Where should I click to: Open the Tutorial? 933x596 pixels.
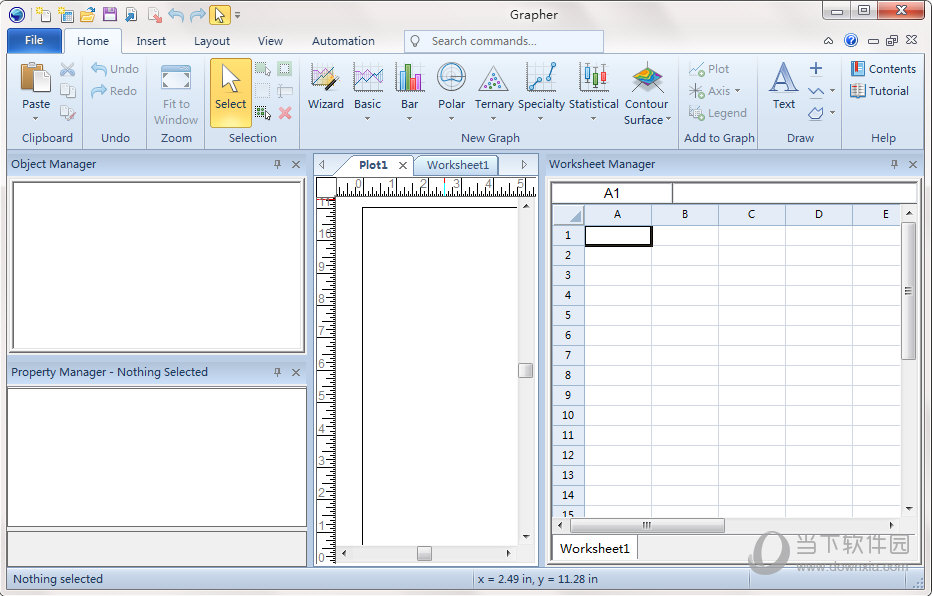point(879,91)
